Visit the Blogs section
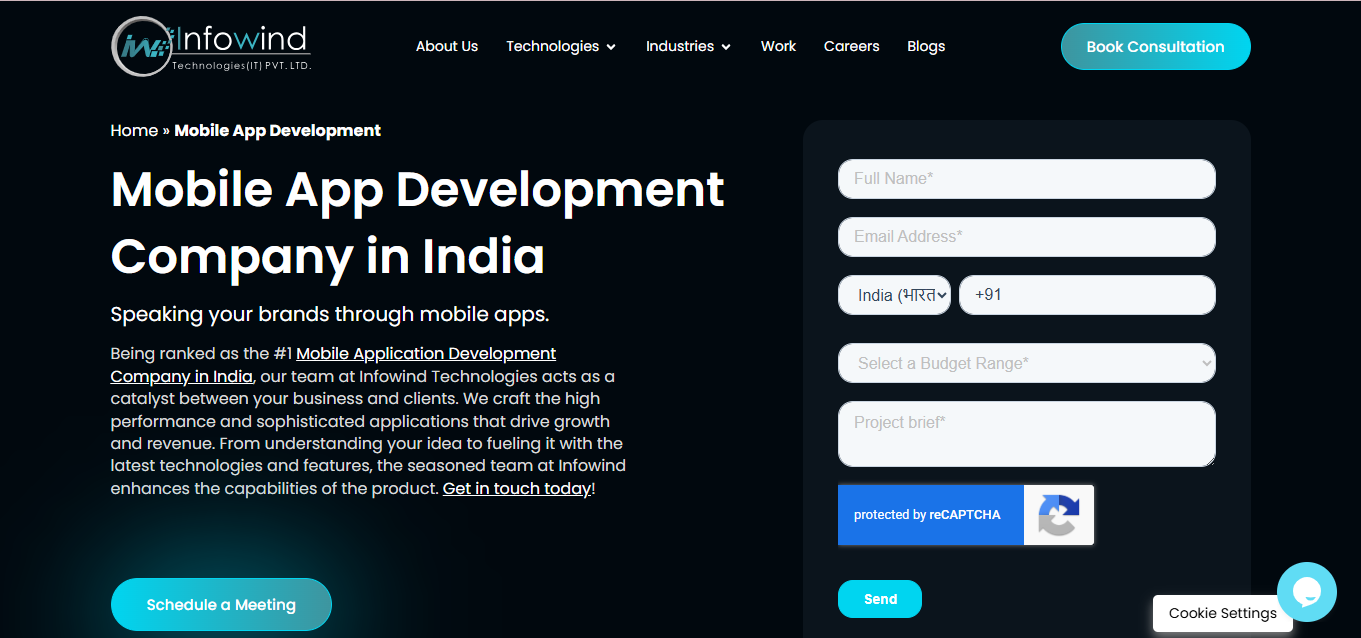Image resolution: width=1361 pixels, height=638 pixels. tap(926, 46)
